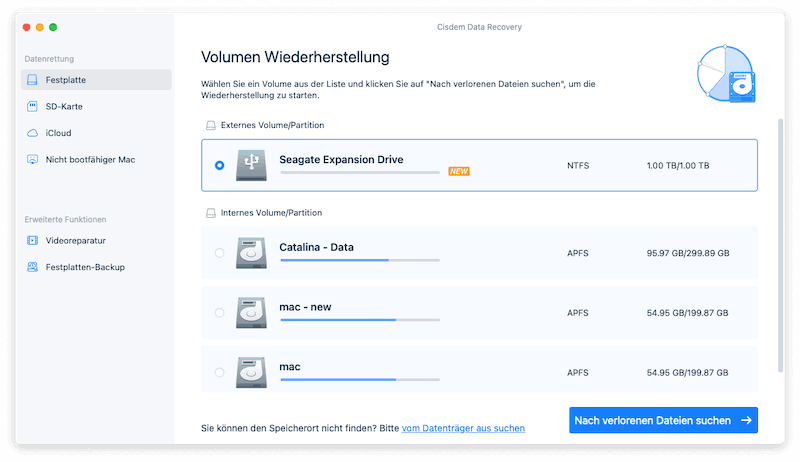
Task: Click the 1.00 TB/1.00 TB size value
Action: point(678,165)
